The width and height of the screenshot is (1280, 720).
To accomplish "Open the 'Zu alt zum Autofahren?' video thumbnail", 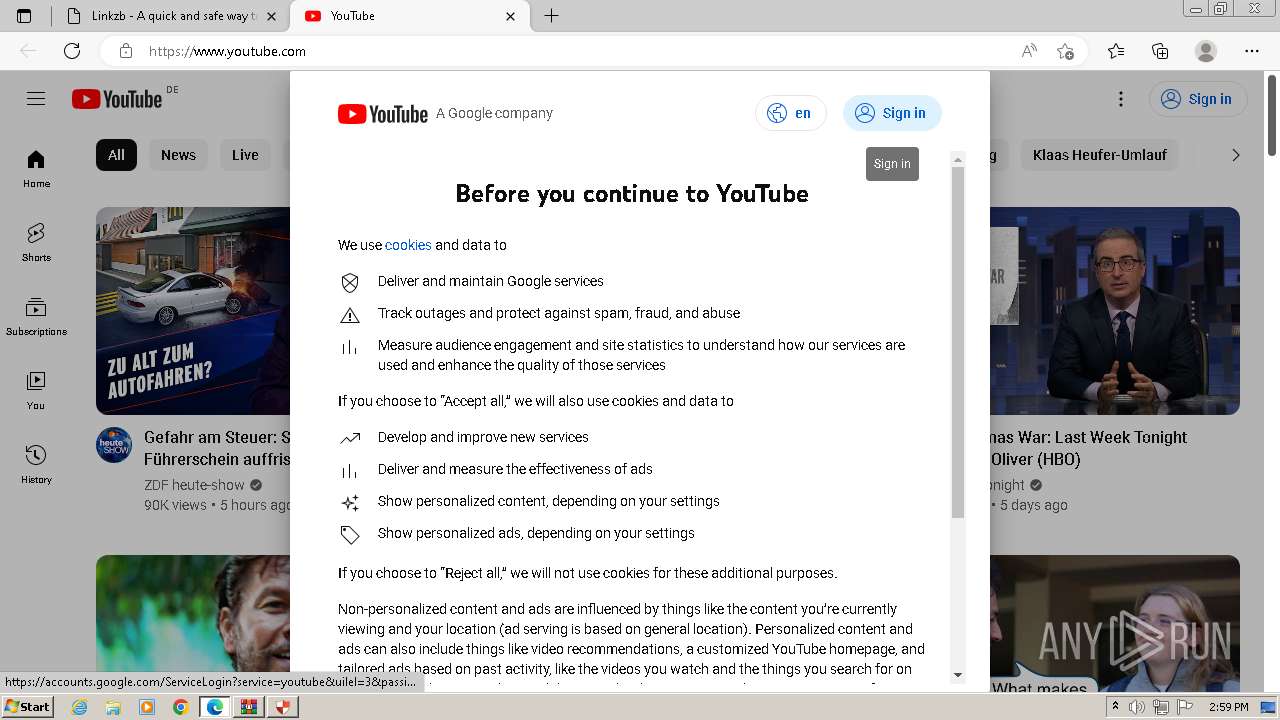I will coord(193,311).
